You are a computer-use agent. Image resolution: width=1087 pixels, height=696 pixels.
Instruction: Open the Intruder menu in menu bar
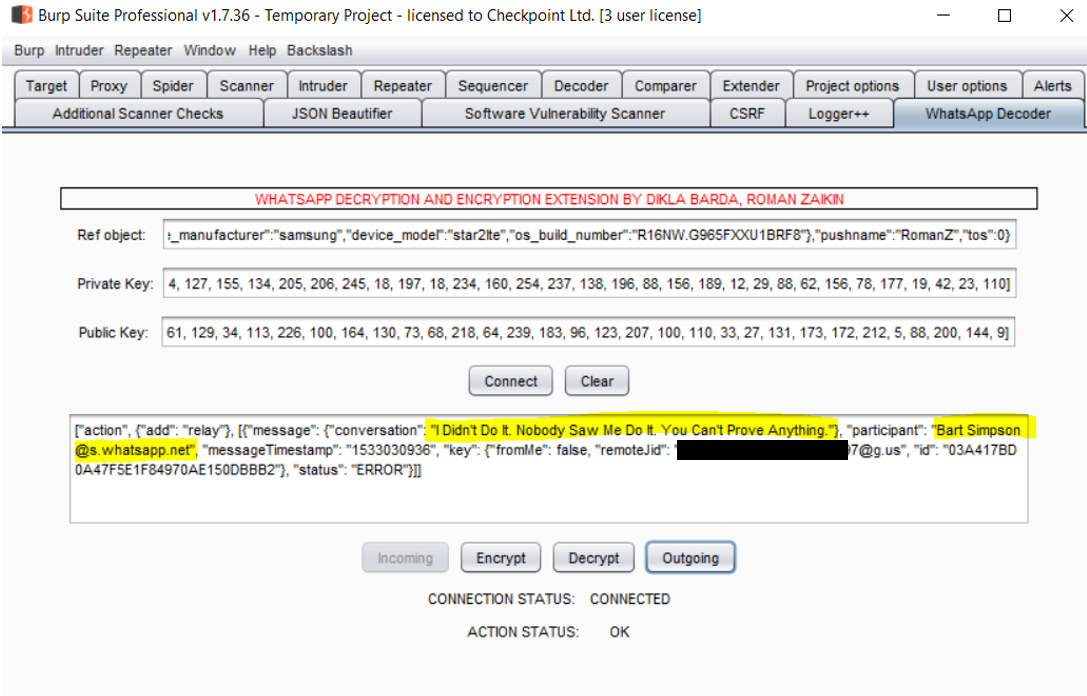pos(79,50)
